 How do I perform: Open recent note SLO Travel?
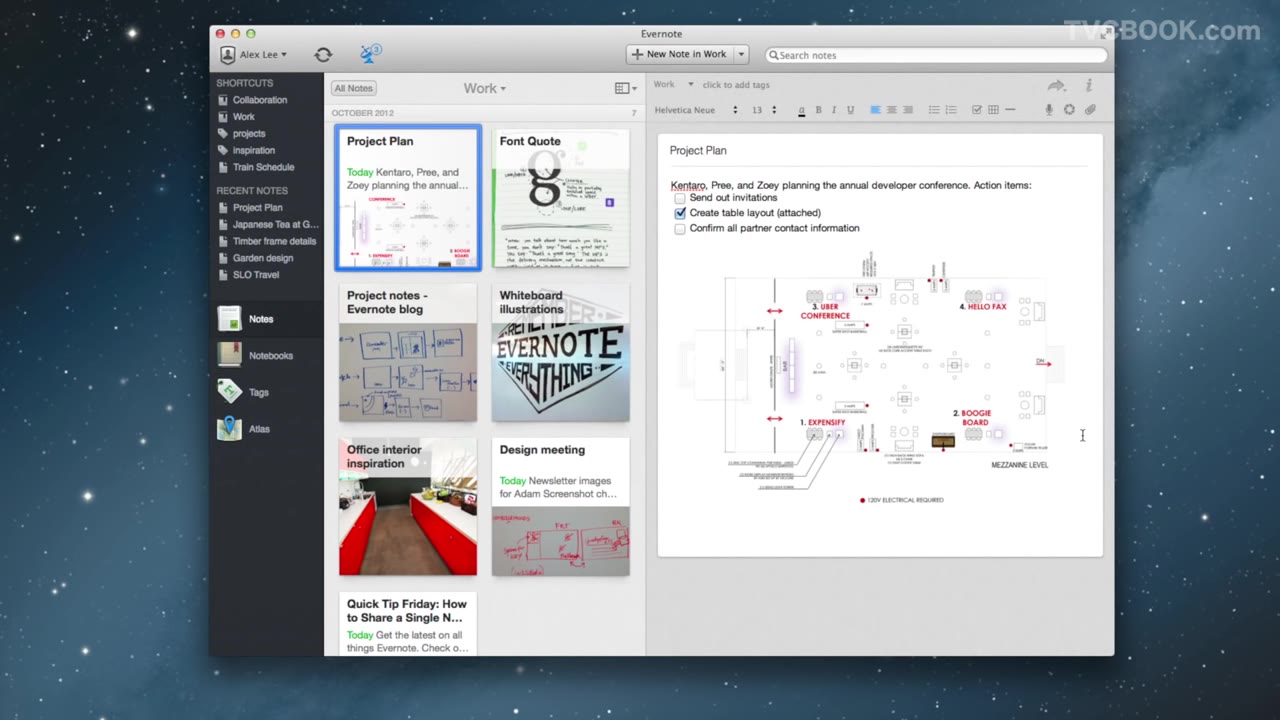(x=256, y=274)
